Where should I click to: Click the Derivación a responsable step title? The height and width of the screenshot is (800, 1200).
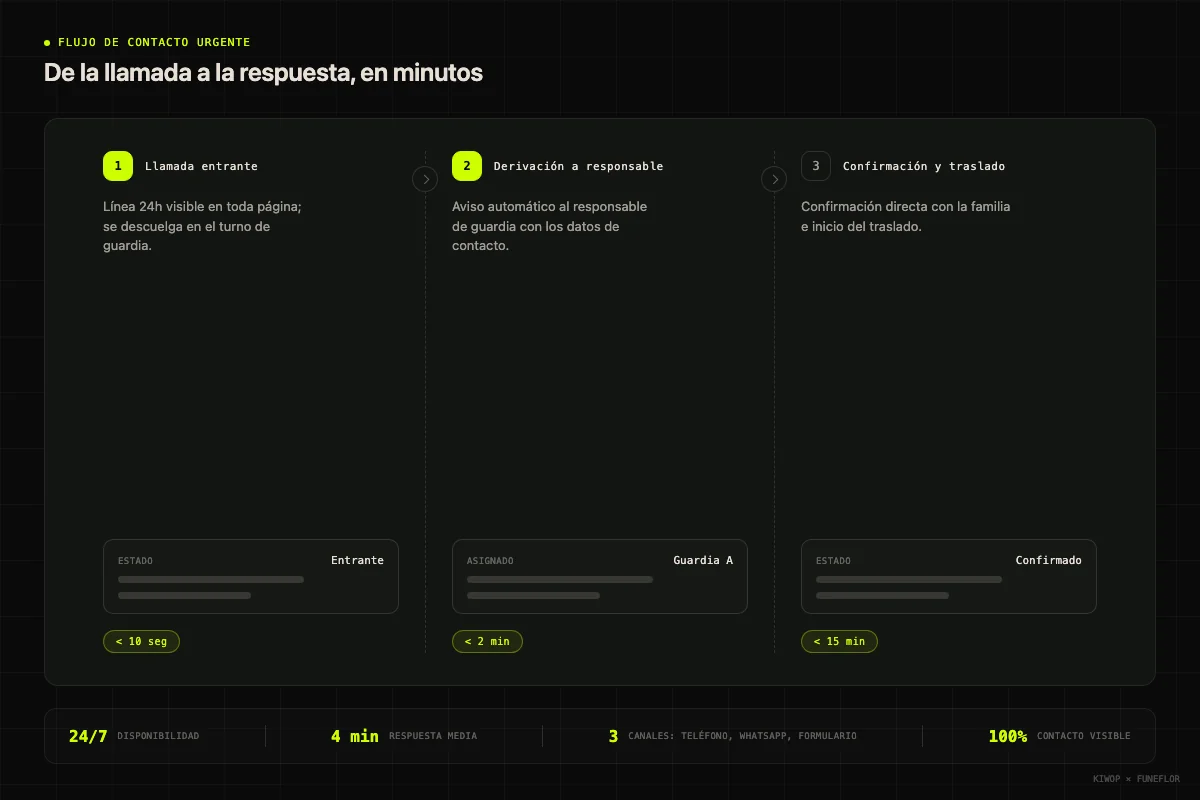pos(578,166)
